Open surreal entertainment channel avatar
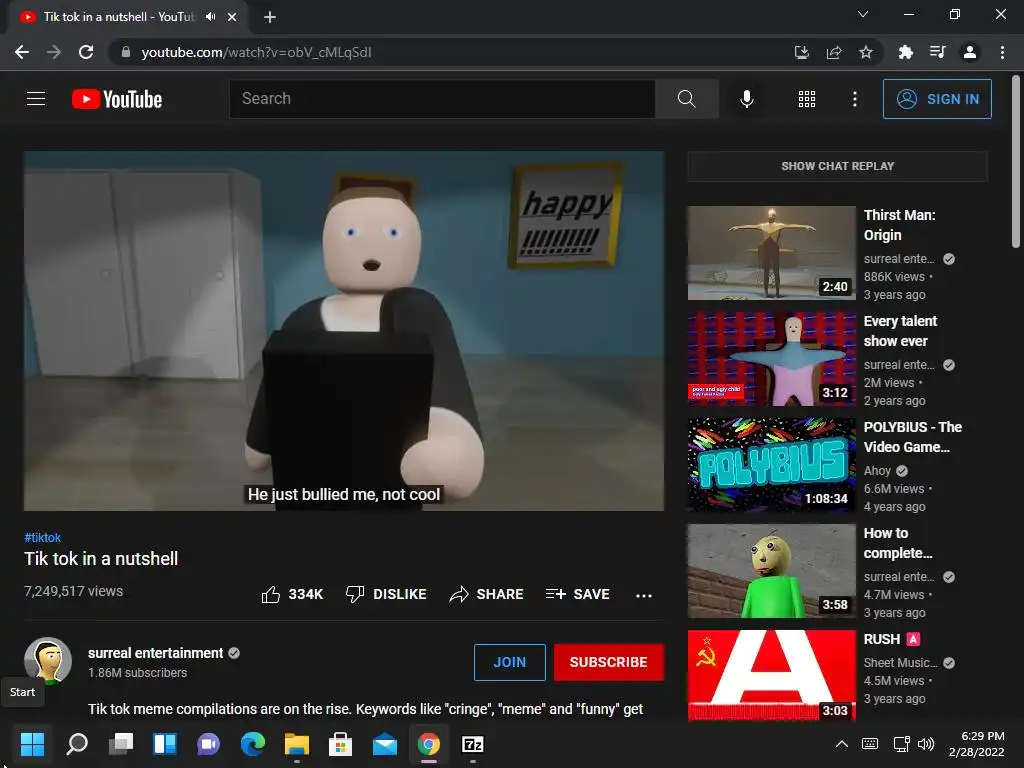This screenshot has width=1024, height=768. 48,660
